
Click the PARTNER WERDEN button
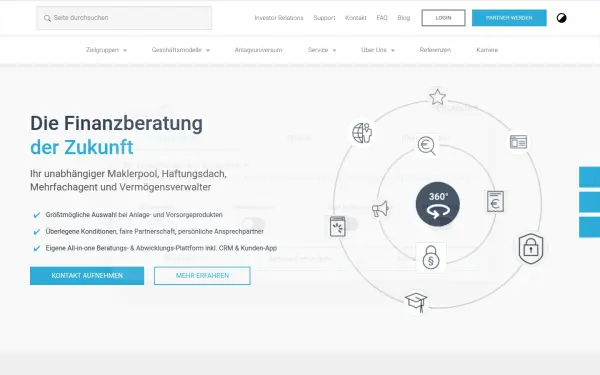point(509,18)
